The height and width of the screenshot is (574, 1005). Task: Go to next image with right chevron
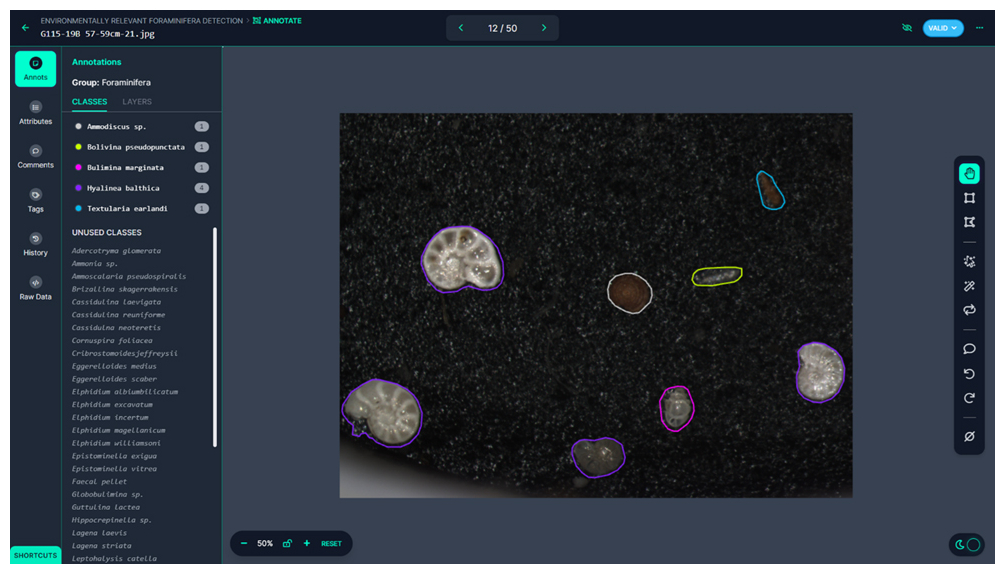tap(544, 28)
